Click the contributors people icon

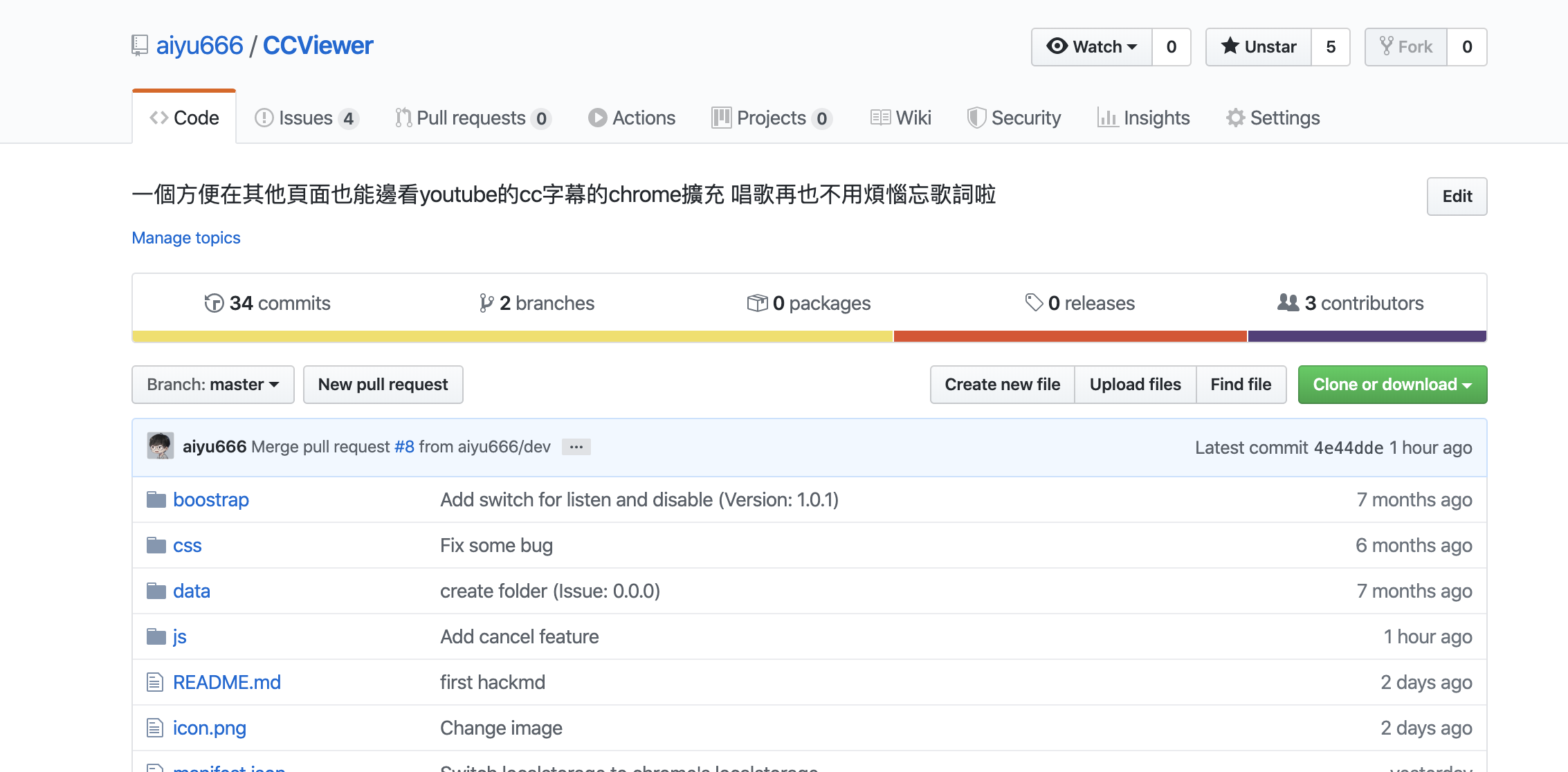[x=1288, y=302]
